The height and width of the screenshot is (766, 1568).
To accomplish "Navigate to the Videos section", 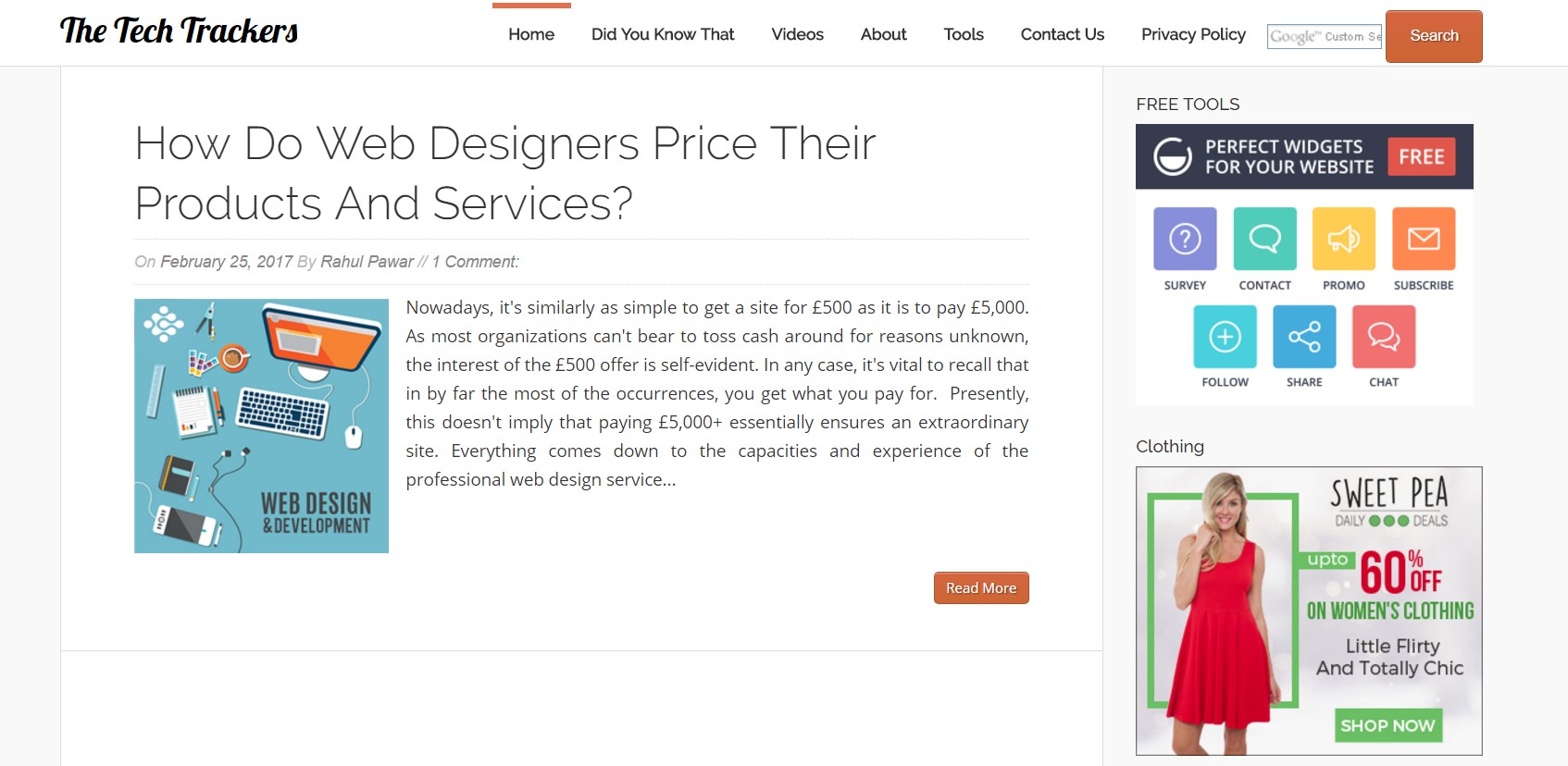I will [797, 34].
